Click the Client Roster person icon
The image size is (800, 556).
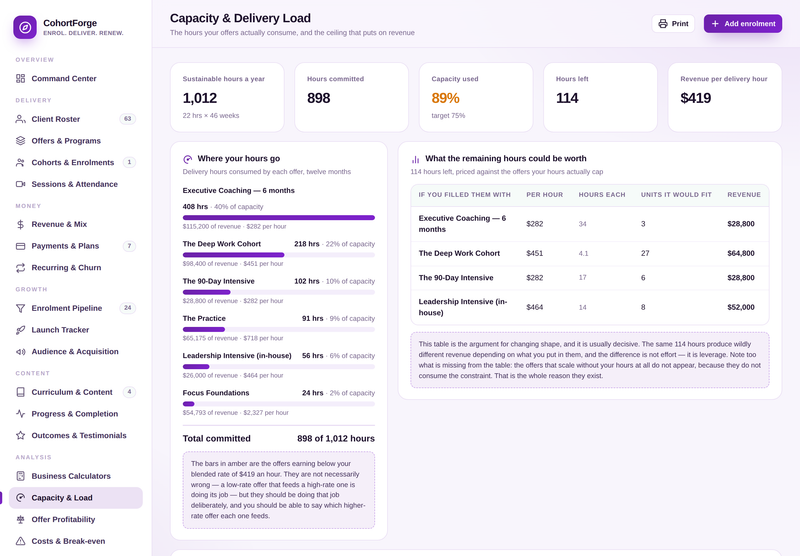(20, 119)
